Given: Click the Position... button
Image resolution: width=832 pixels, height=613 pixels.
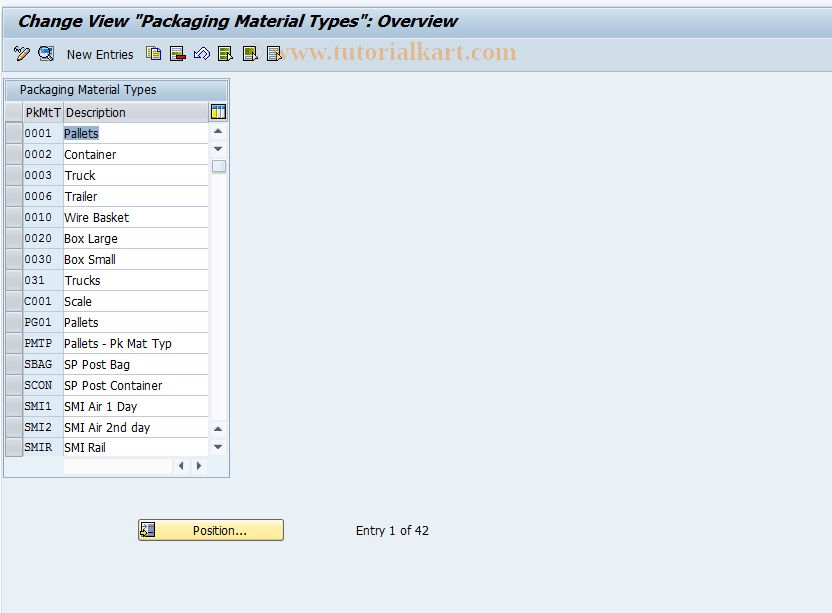Looking at the screenshot, I should point(211,530).
